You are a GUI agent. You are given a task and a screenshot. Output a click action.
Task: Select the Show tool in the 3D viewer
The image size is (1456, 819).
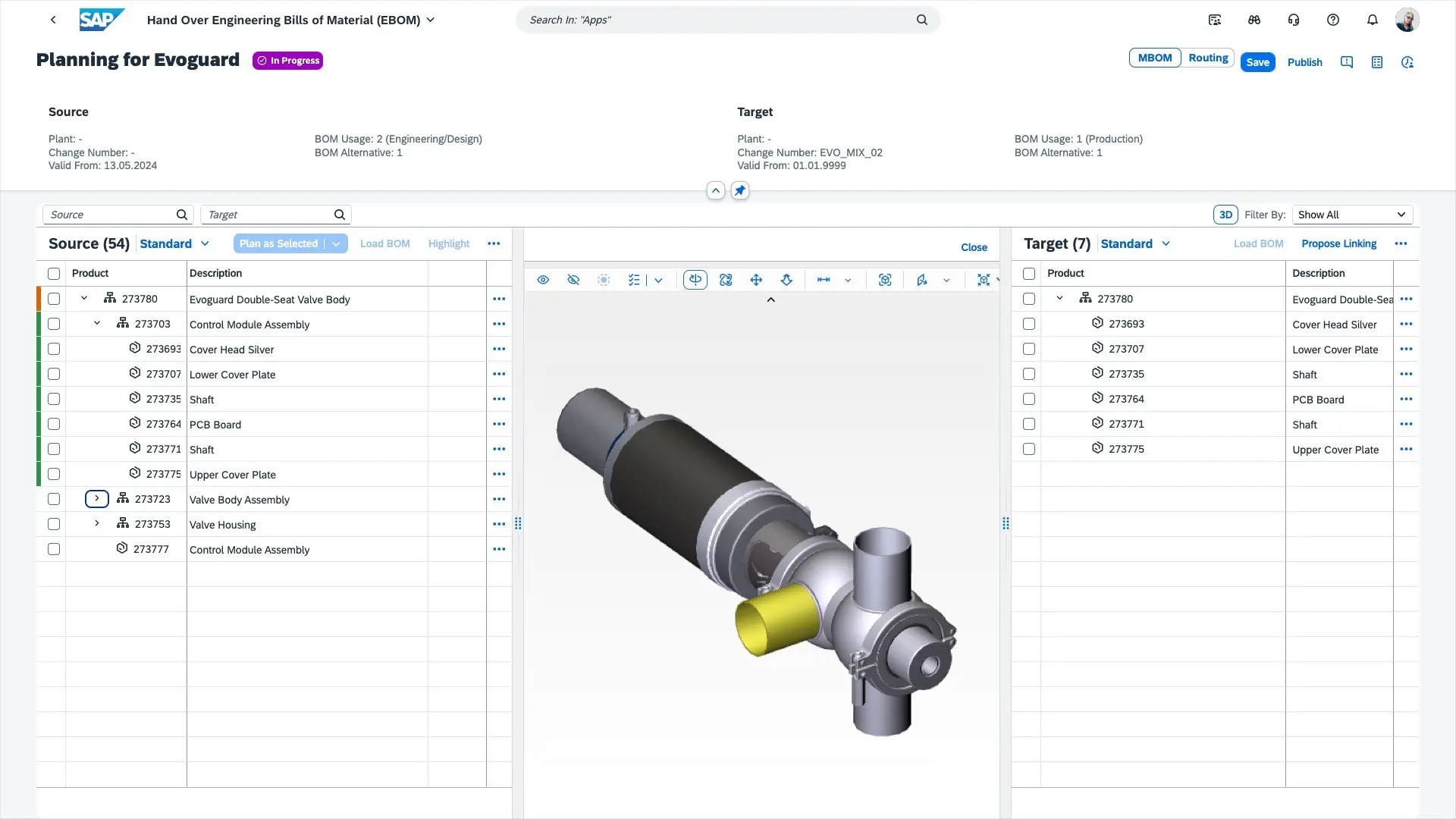[543, 280]
